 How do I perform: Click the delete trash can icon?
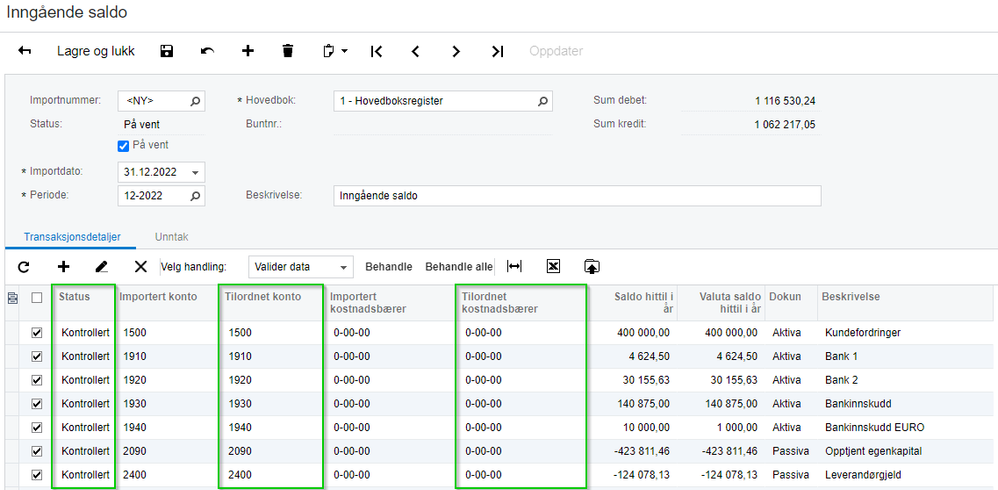coord(288,52)
